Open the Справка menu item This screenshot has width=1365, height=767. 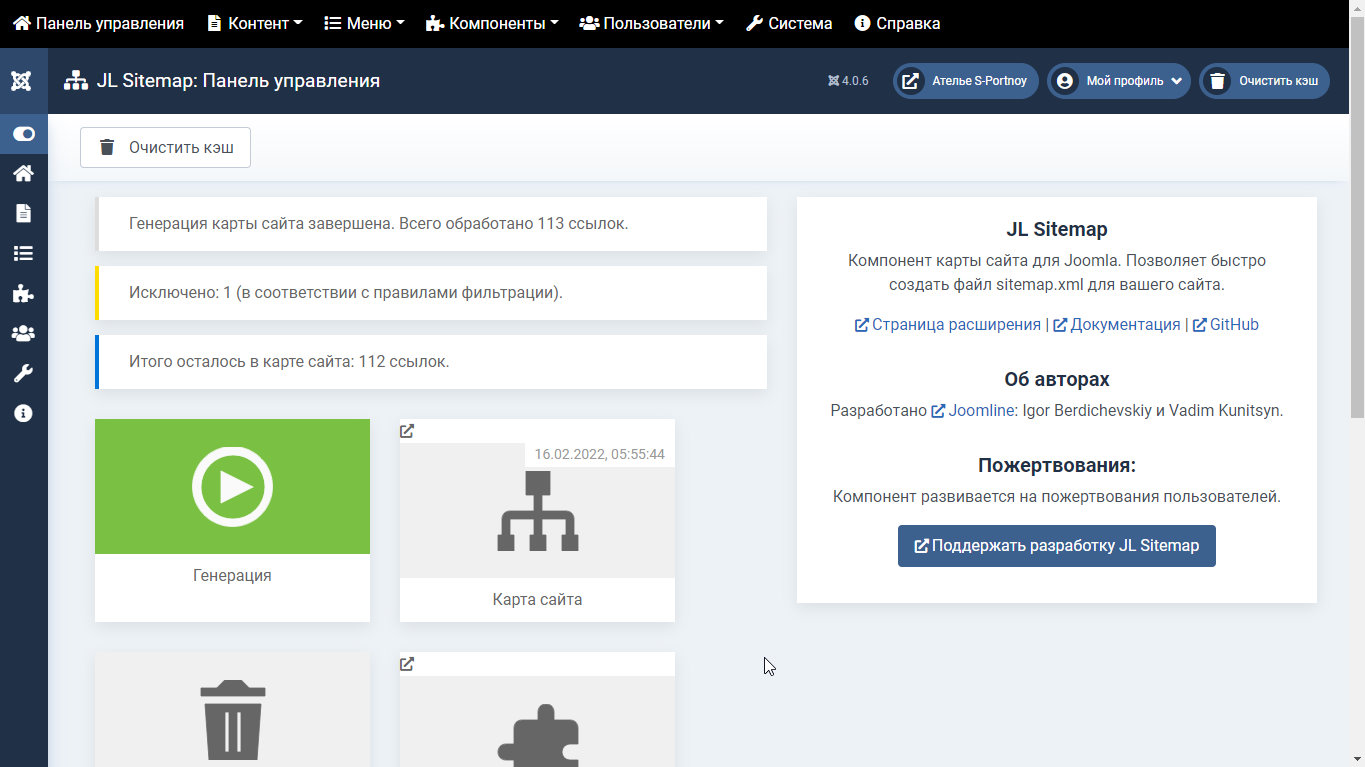(x=897, y=23)
